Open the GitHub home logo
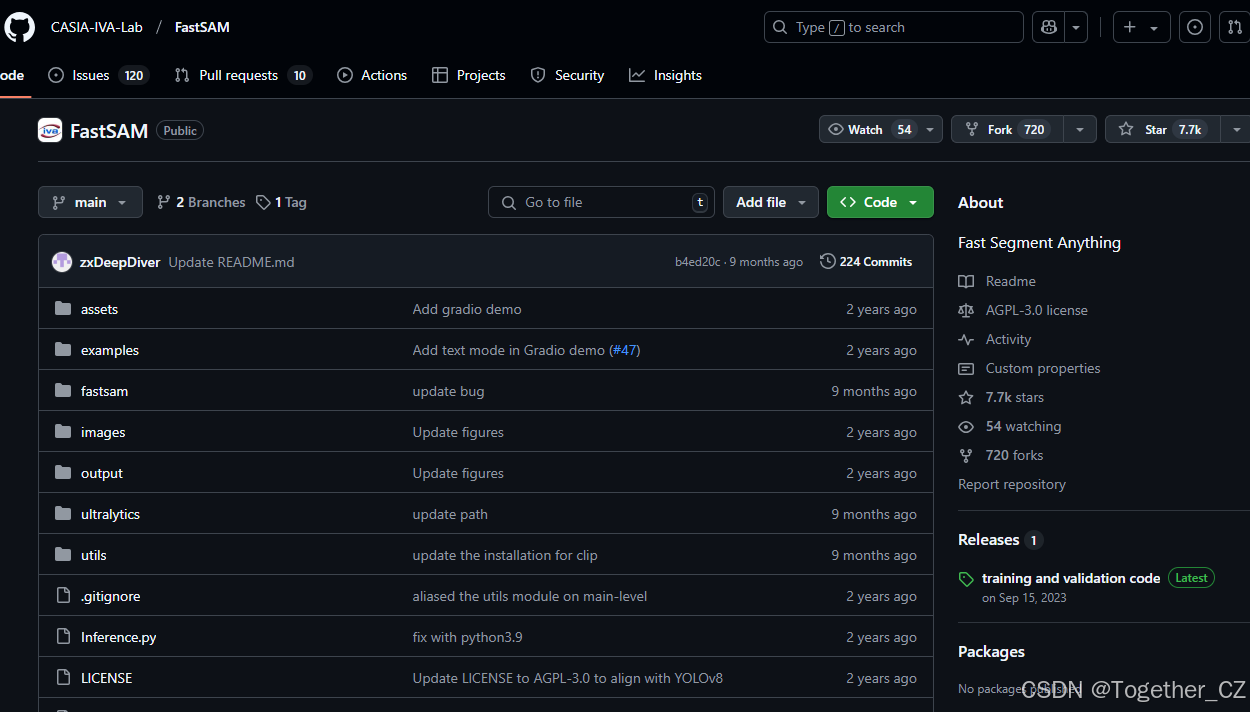Viewport: 1250px width, 712px height. coord(19,27)
